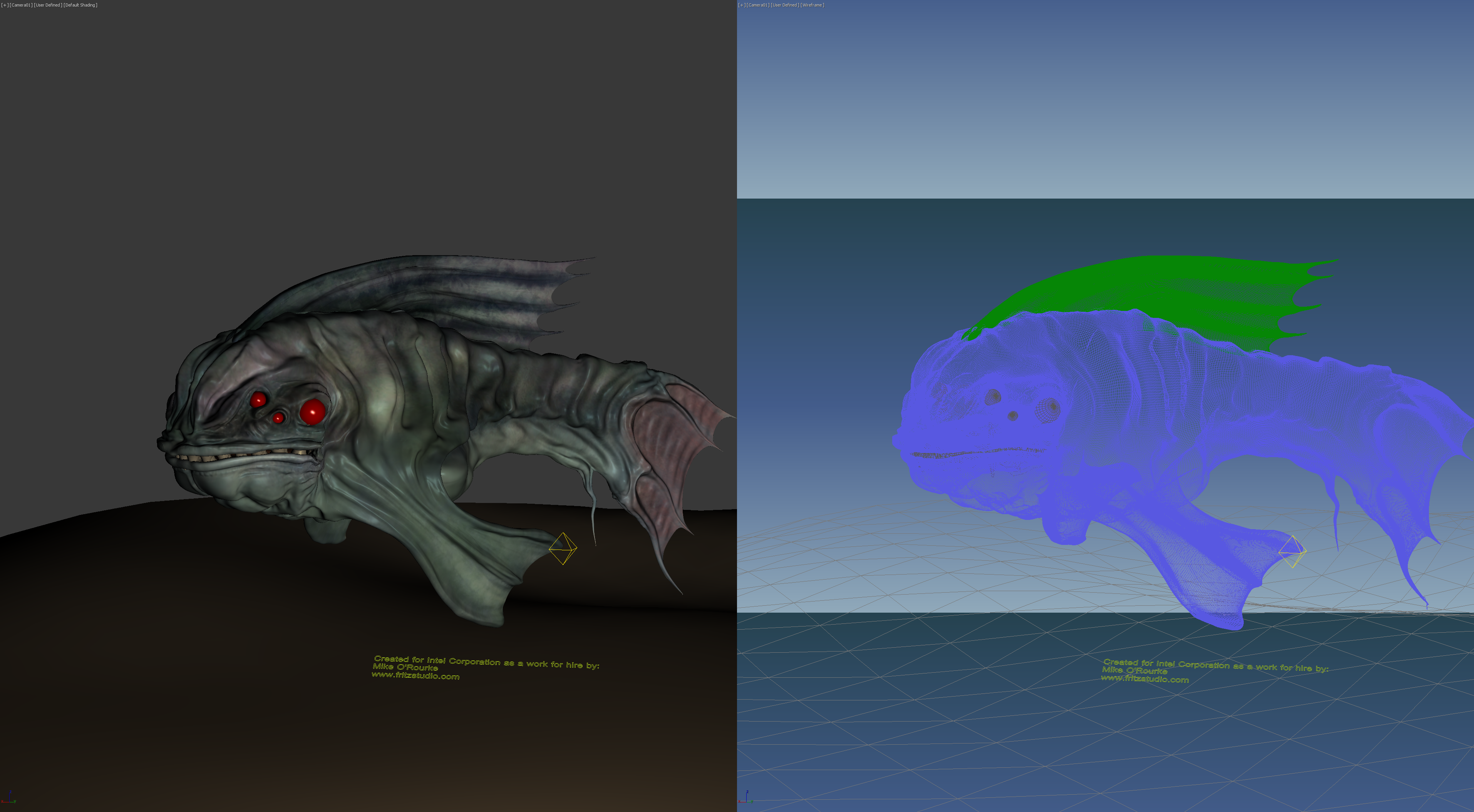Viewport: 1474px width, 812px height.
Task: Open the Default Shading viewport menu
Action: tap(80, 5)
